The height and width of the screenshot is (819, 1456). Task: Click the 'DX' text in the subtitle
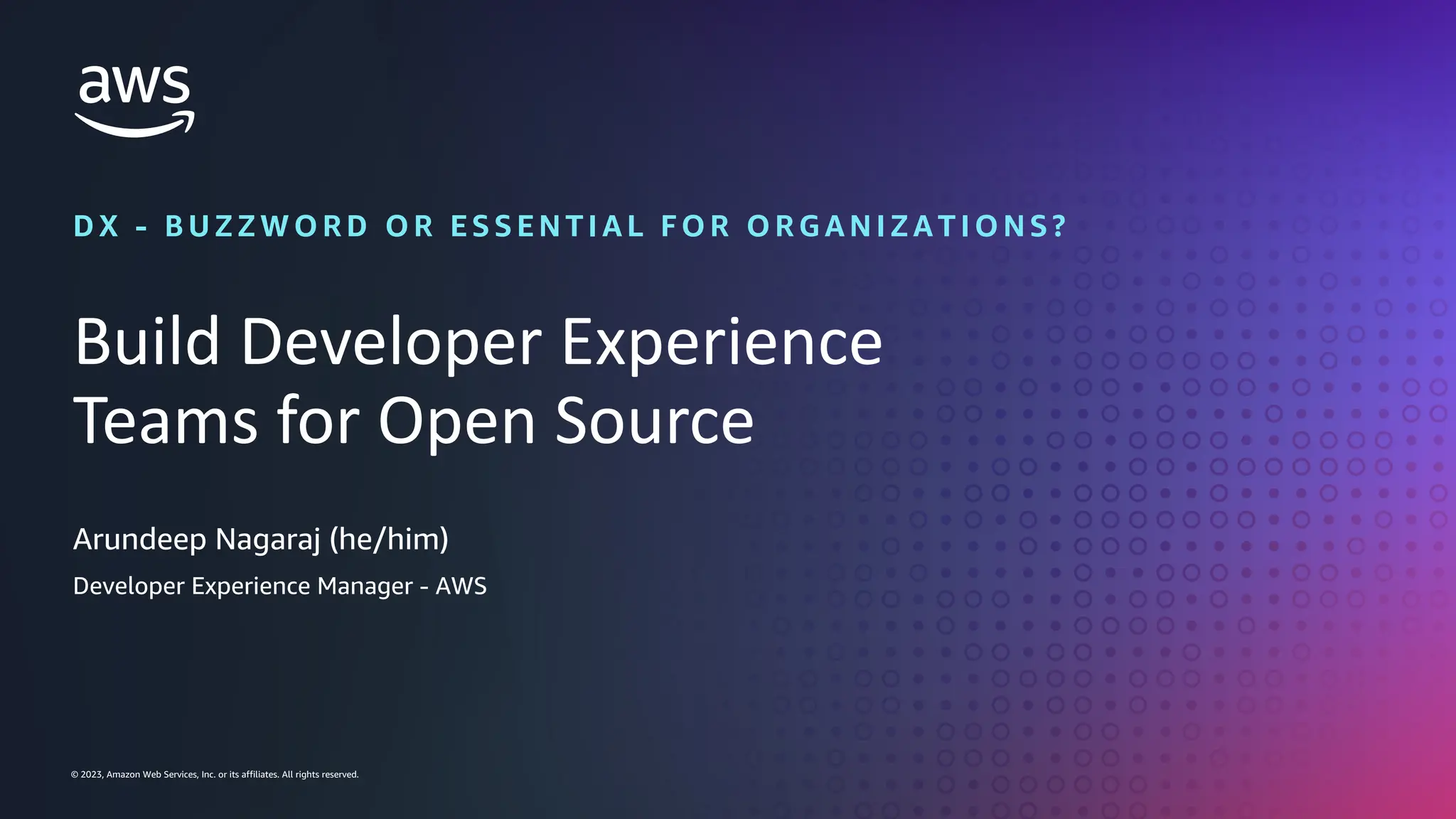(97, 227)
